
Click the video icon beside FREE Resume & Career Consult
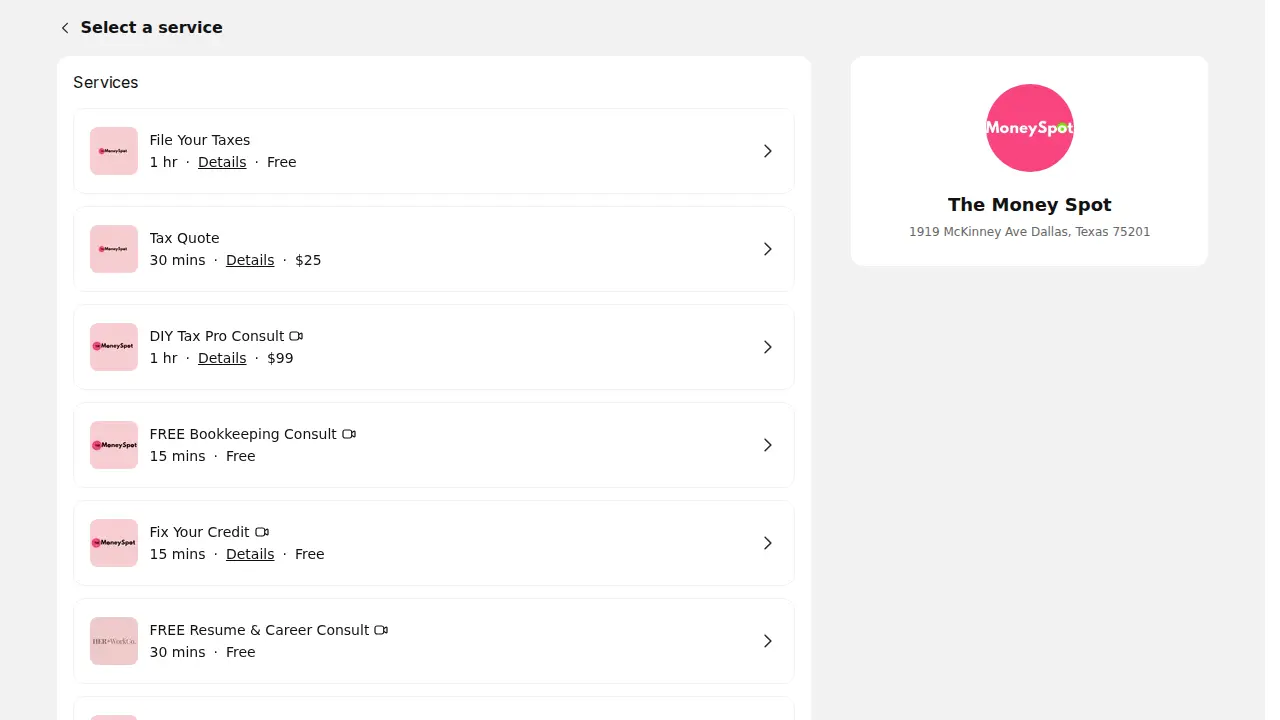click(381, 630)
